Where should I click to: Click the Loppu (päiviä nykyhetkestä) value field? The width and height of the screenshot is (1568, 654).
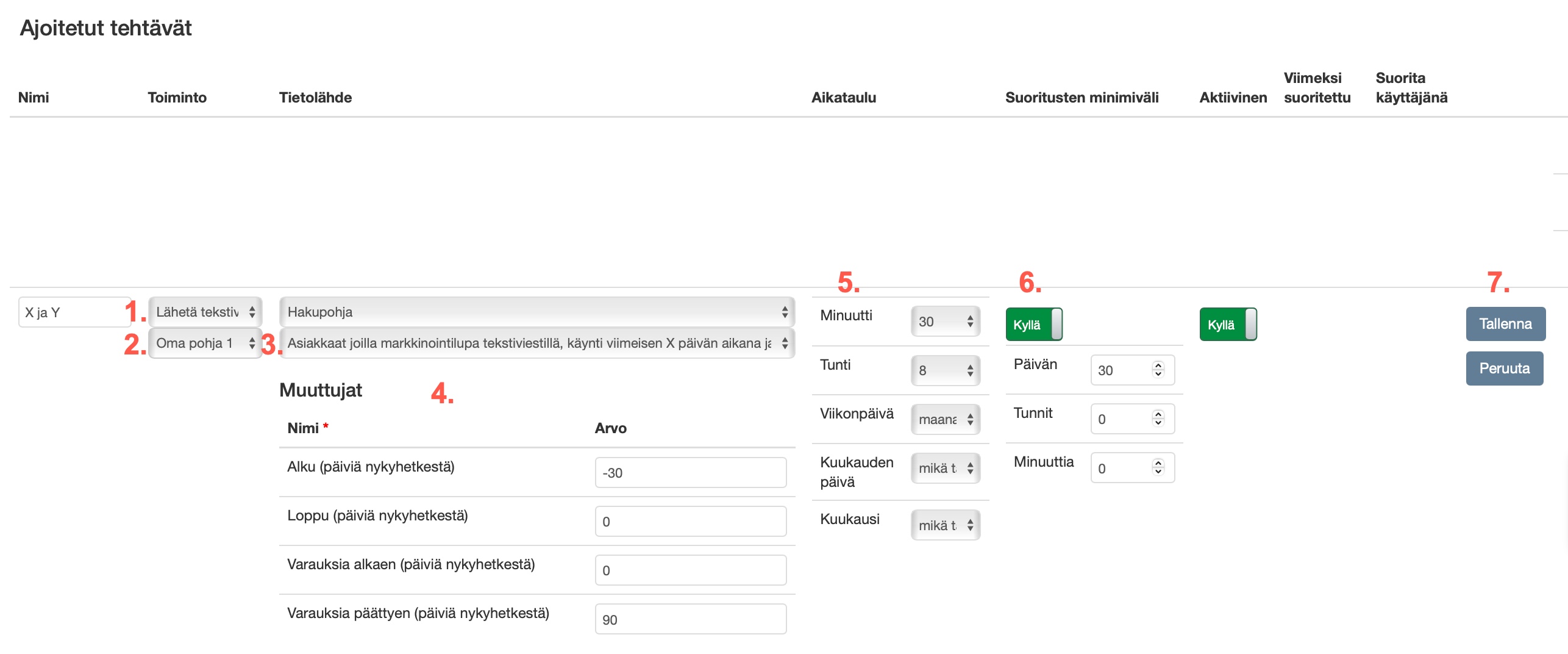click(x=690, y=522)
